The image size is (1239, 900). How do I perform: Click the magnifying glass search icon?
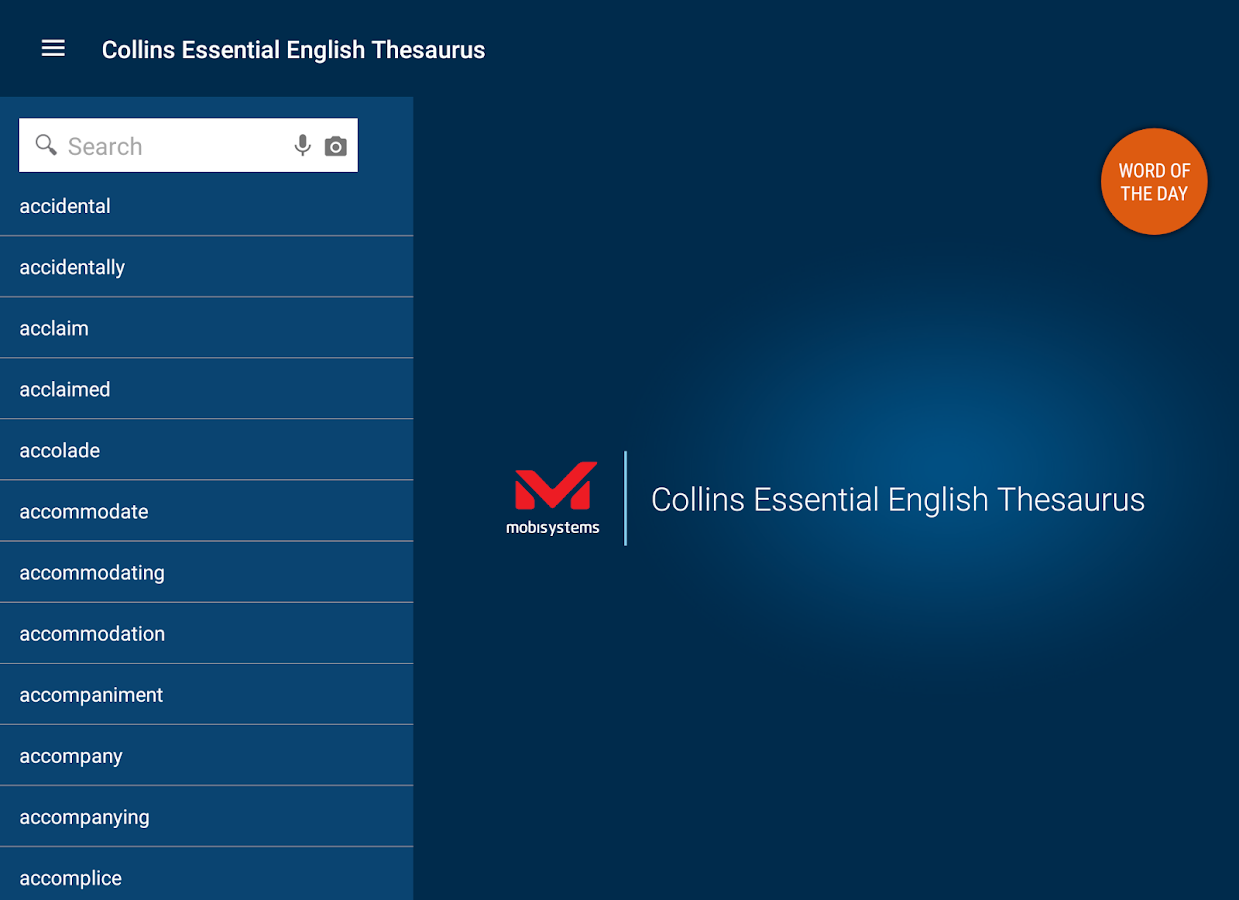(46, 146)
